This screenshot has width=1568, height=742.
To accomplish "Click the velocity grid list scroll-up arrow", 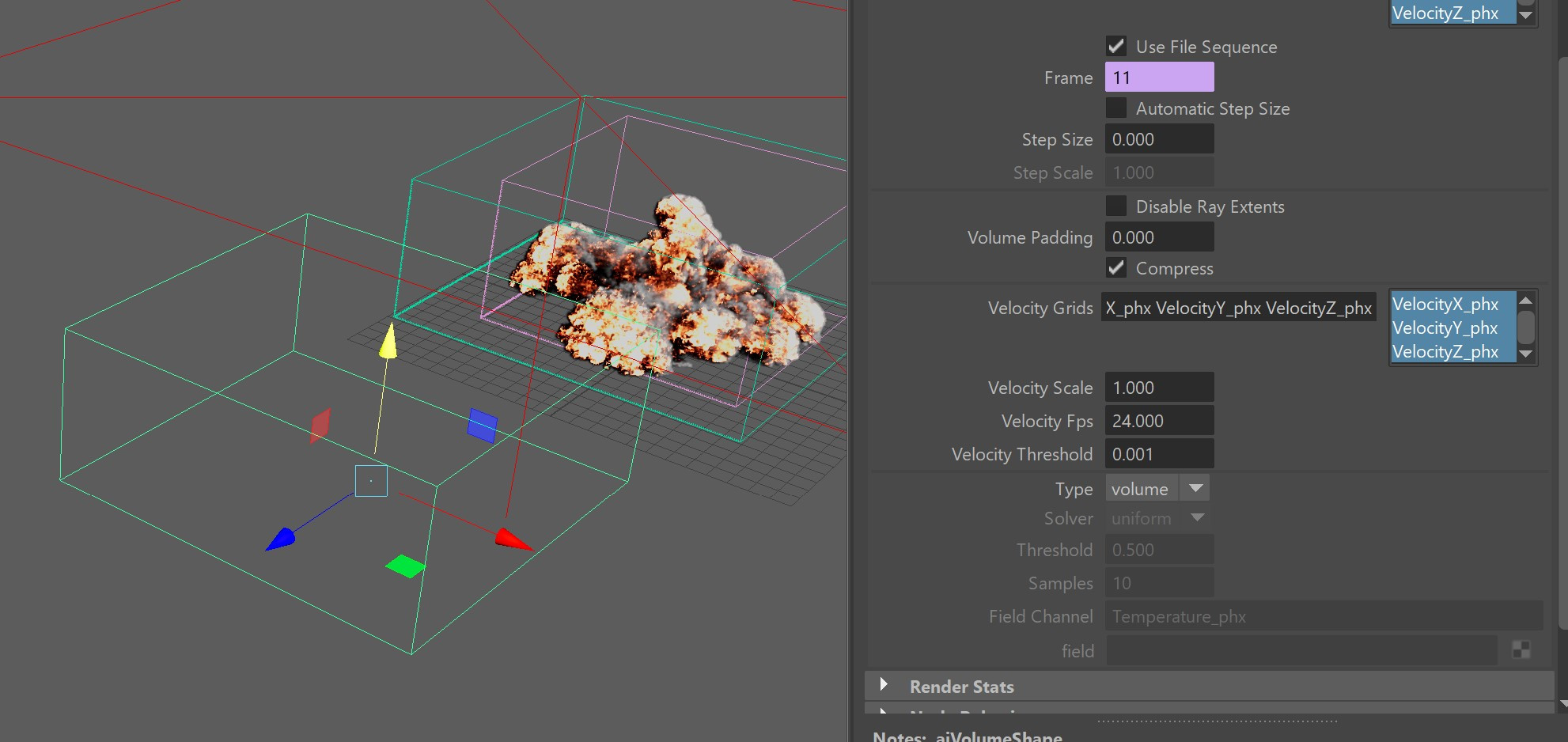I will point(1526,300).
